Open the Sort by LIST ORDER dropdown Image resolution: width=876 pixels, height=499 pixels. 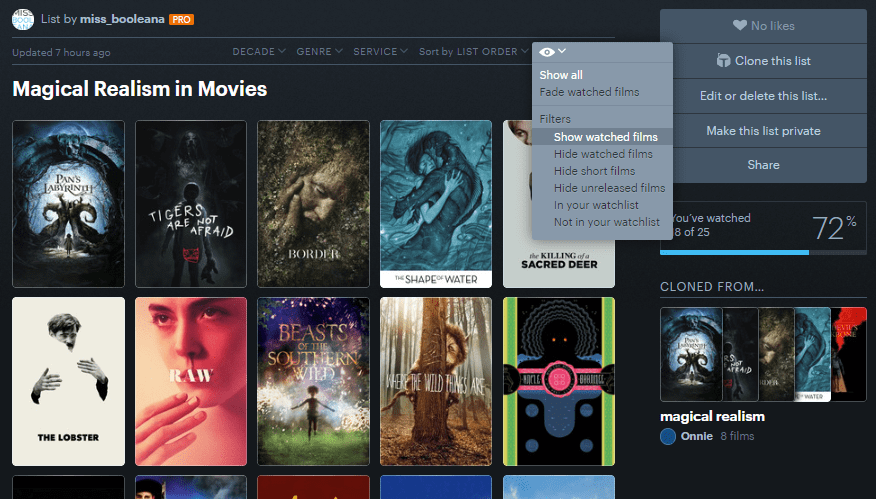coord(473,51)
